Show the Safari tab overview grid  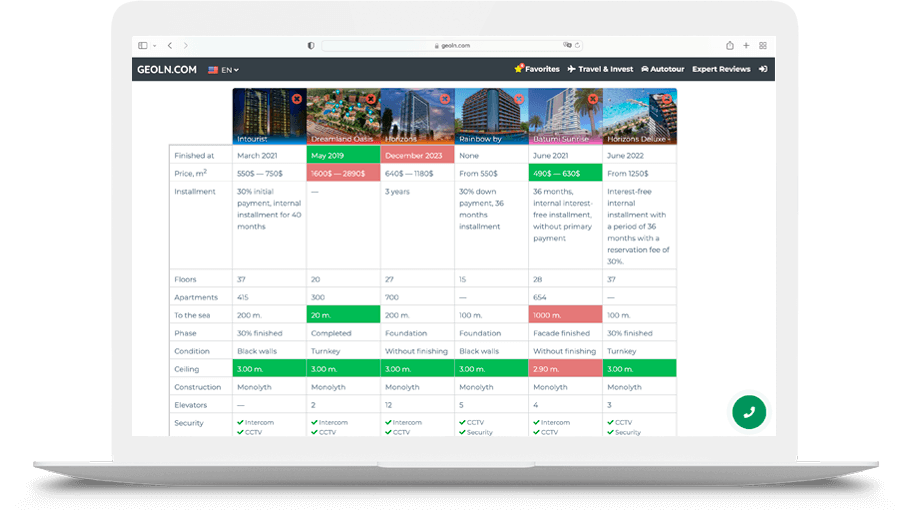click(x=763, y=46)
